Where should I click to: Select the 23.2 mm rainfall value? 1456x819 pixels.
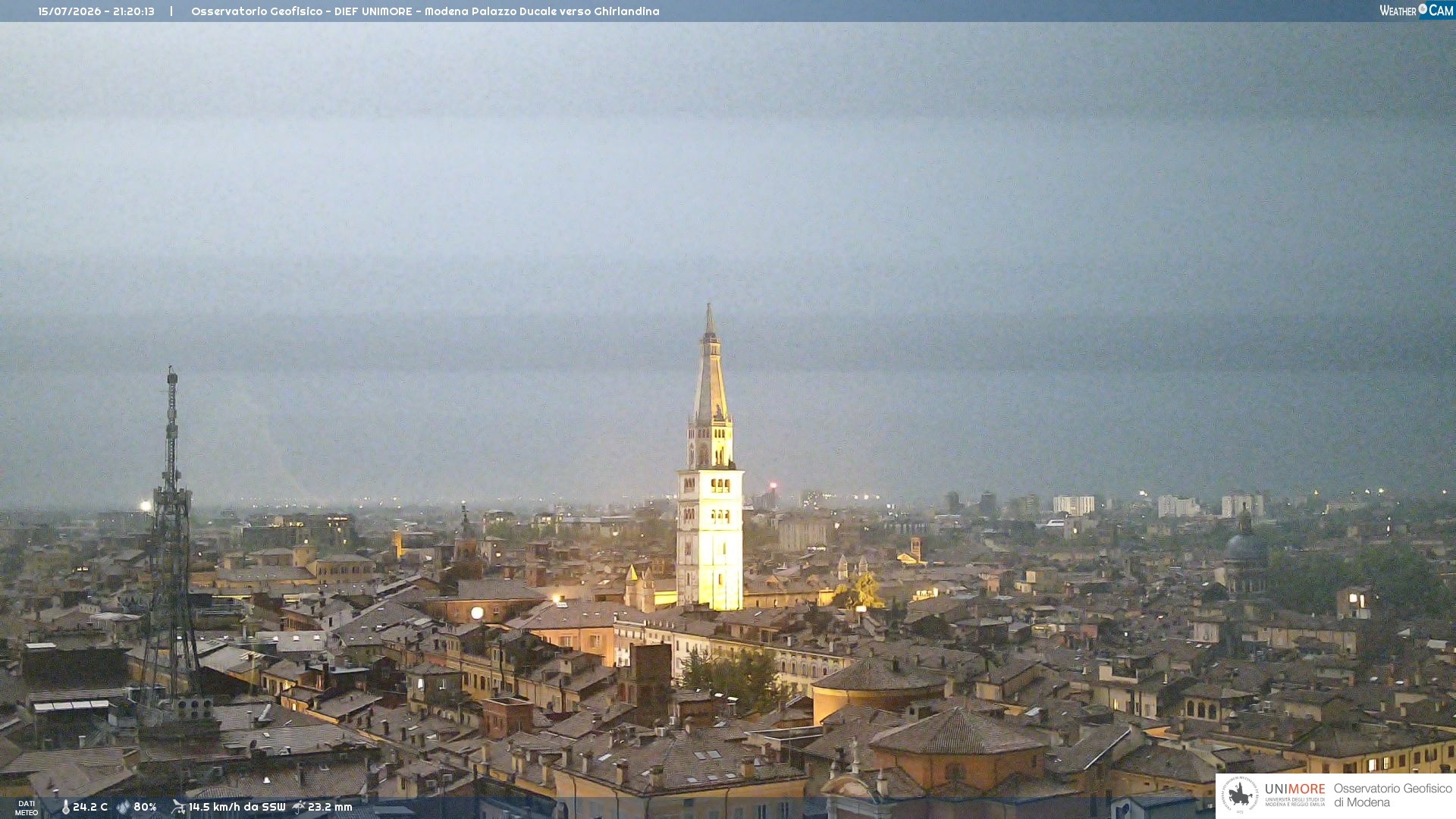click(x=330, y=807)
